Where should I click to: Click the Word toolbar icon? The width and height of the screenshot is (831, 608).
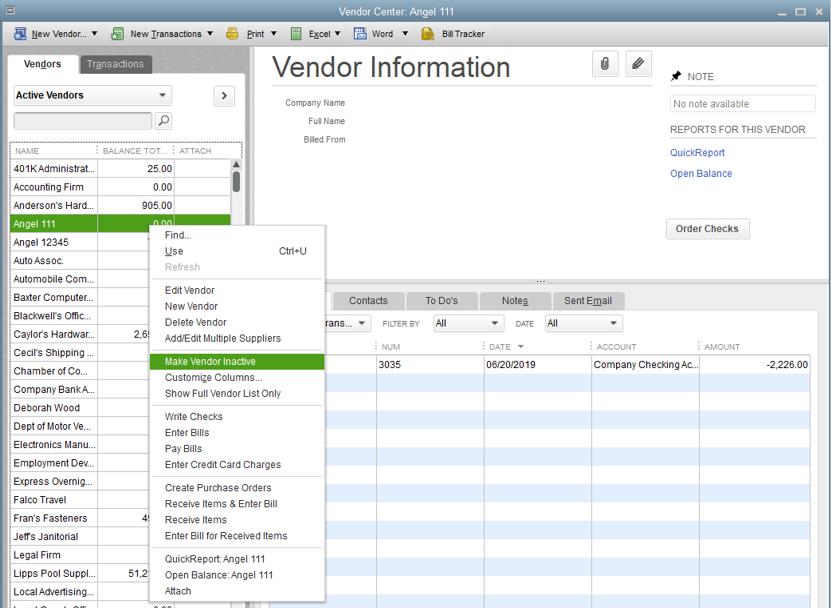point(360,34)
